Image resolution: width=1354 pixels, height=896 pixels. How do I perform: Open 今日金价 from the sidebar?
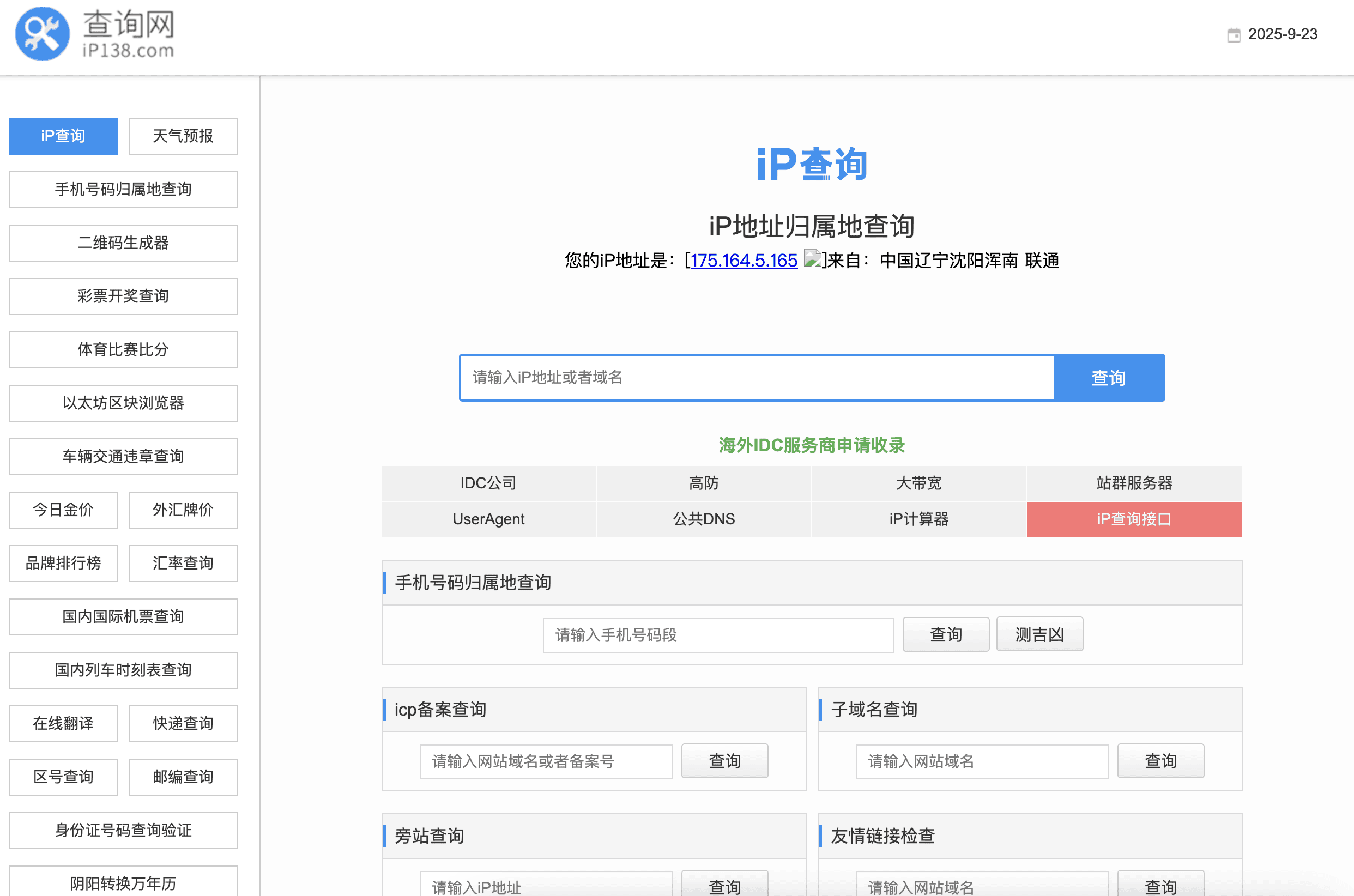click(x=63, y=510)
